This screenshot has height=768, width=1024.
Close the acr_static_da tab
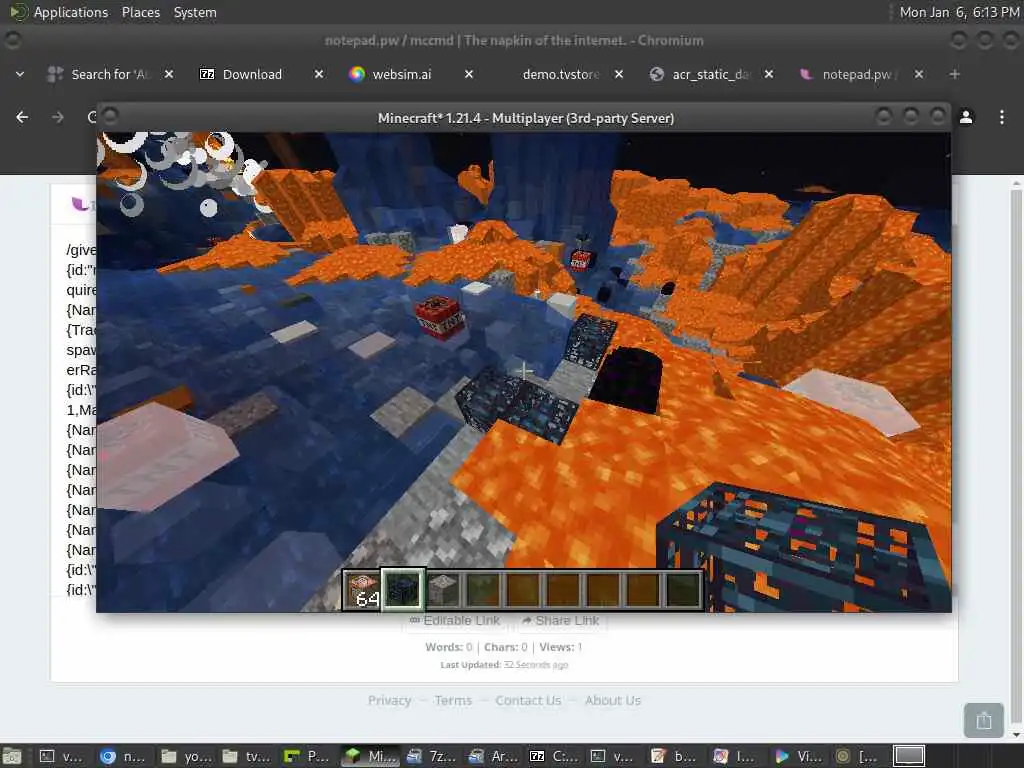tap(769, 74)
